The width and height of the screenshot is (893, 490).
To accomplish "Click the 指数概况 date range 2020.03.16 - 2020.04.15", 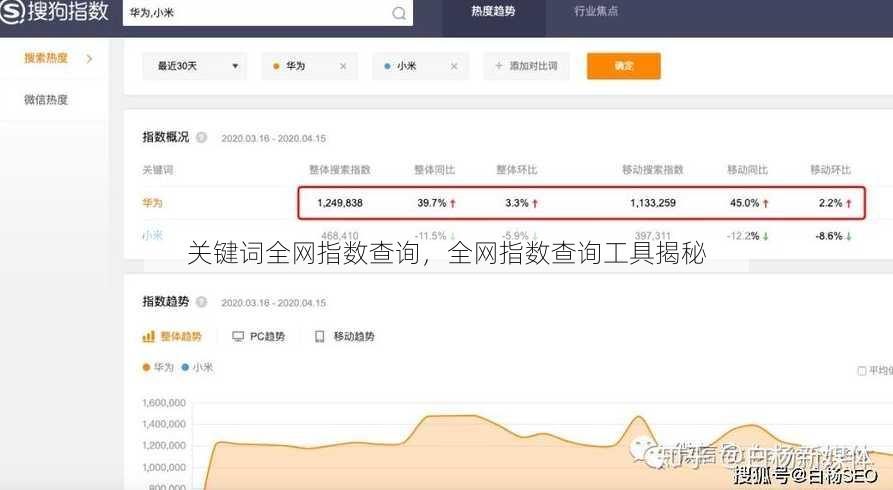I will coord(273,138).
